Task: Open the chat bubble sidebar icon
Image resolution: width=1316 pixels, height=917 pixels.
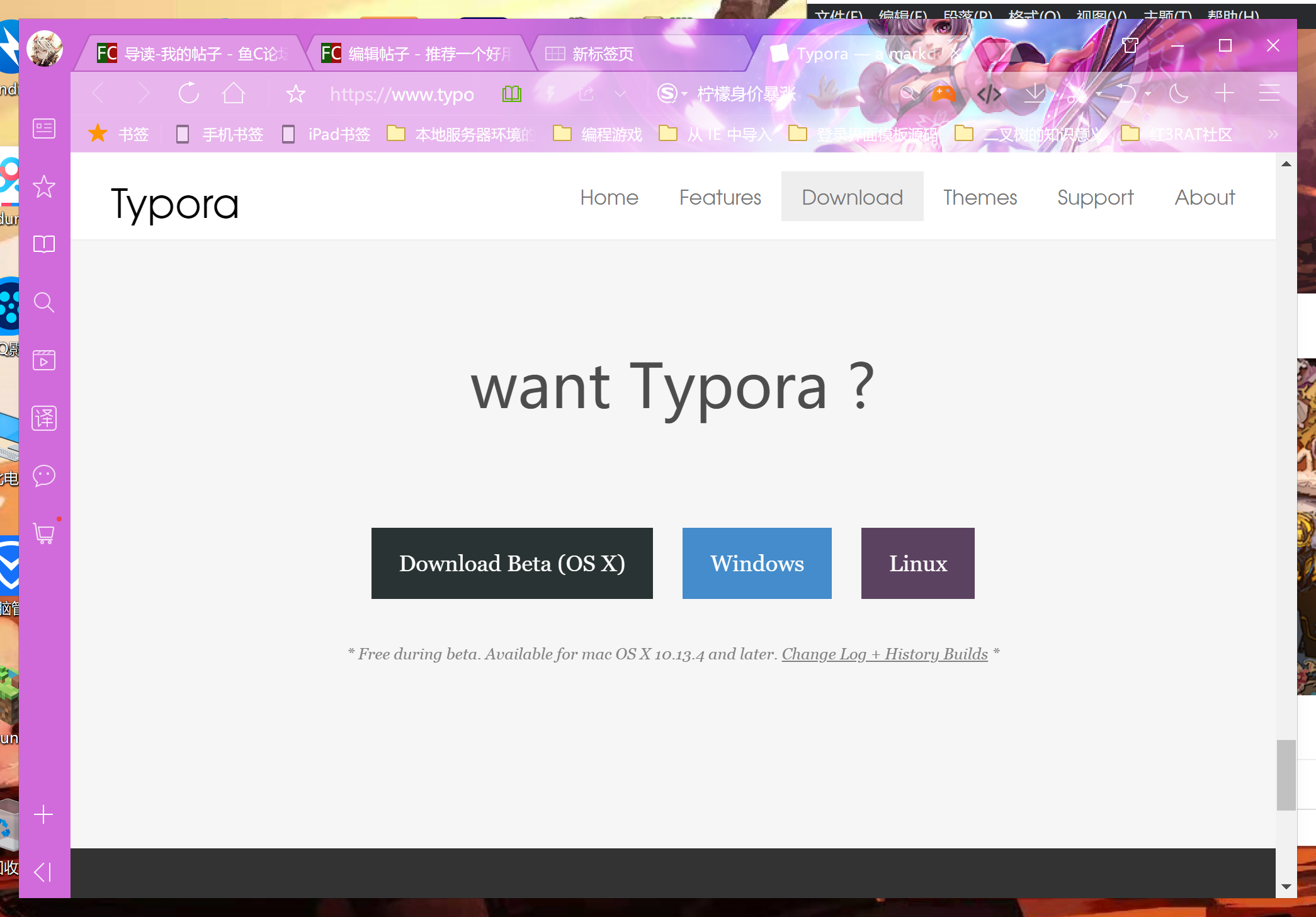Action: (x=44, y=476)
